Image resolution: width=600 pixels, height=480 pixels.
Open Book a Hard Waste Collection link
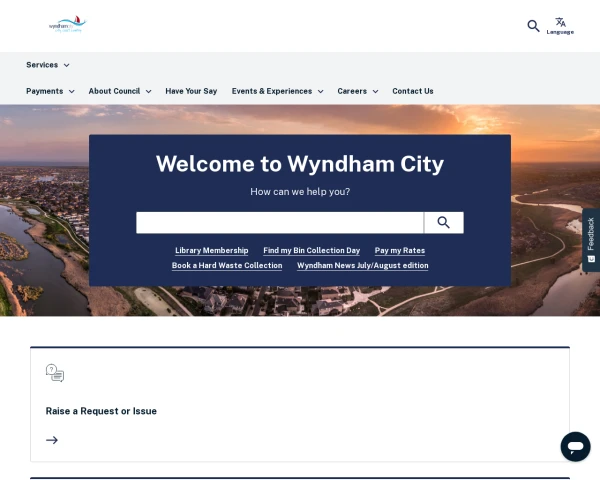click(227, 265)
